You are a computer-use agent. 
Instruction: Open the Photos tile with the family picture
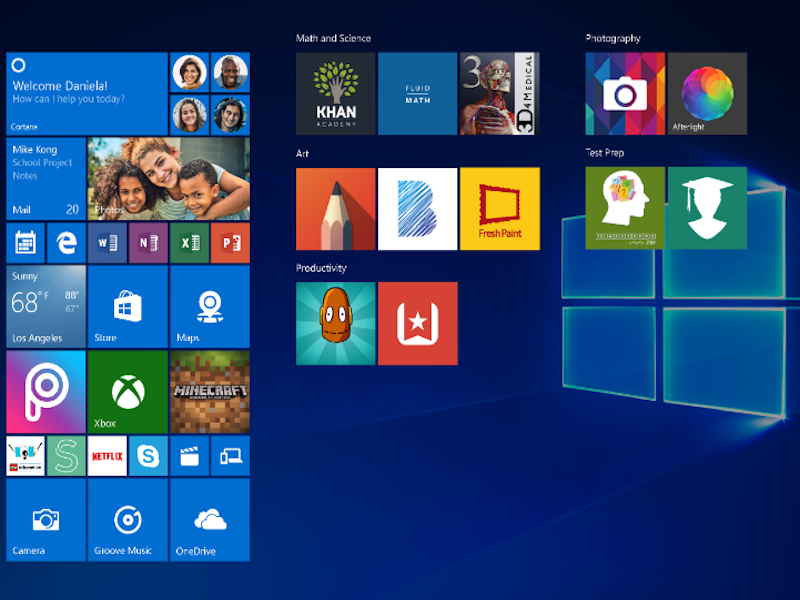click(x=169, y=179)
